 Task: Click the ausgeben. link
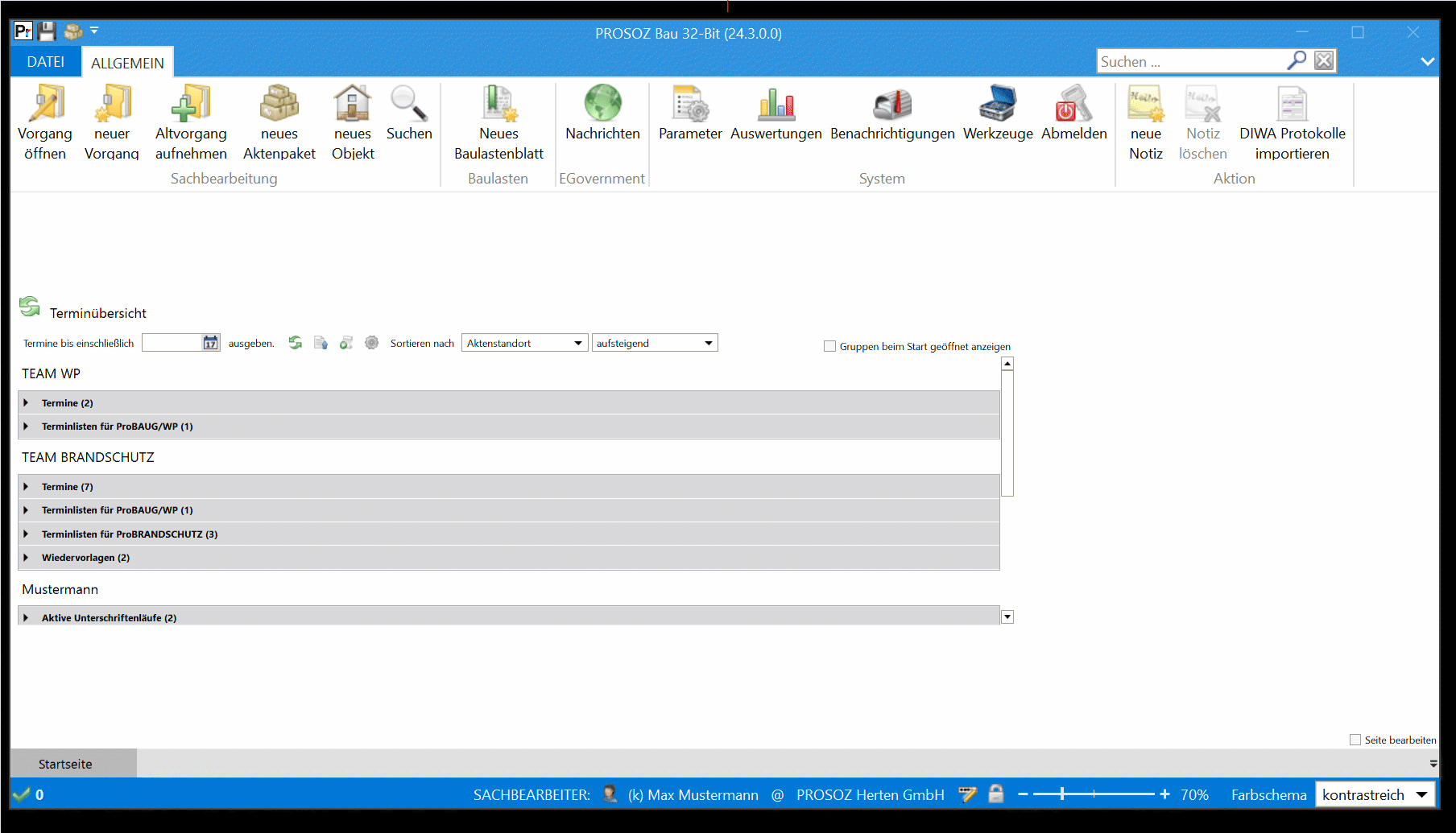251,344
